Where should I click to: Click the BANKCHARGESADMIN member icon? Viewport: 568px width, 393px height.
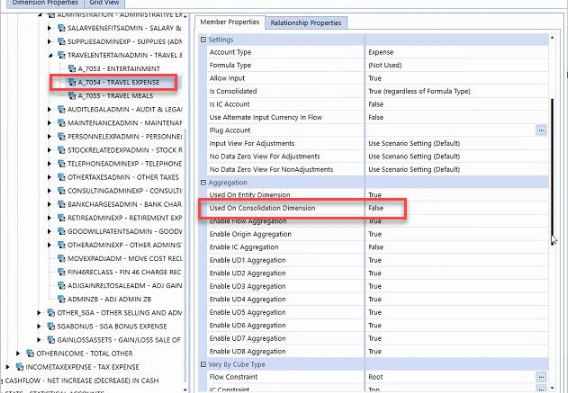62,204
